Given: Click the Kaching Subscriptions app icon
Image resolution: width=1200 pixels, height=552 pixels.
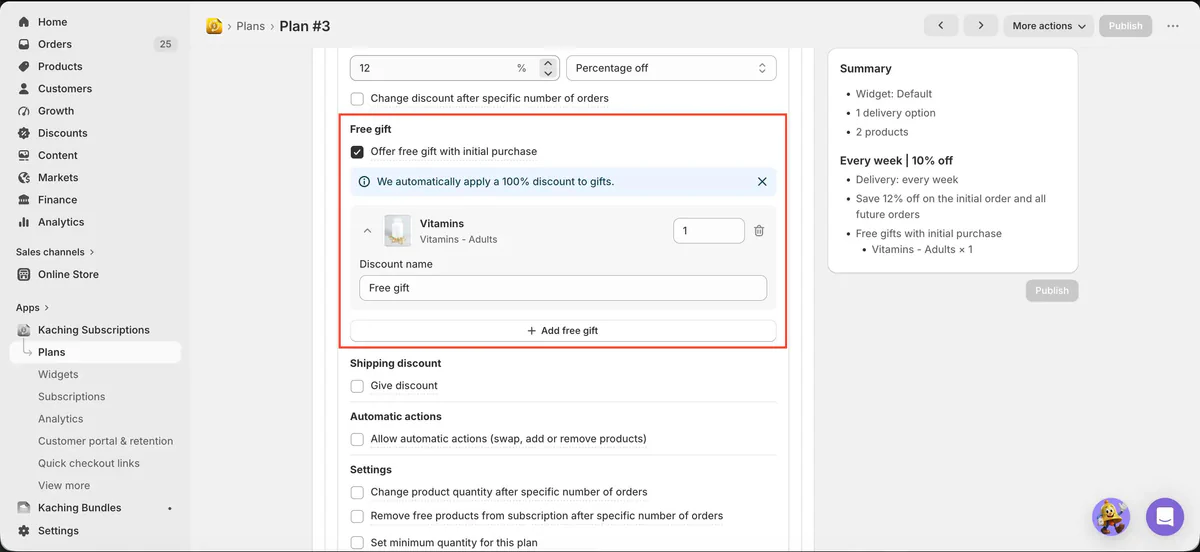Looking at the screenshot, I should (x=24, y=330).
